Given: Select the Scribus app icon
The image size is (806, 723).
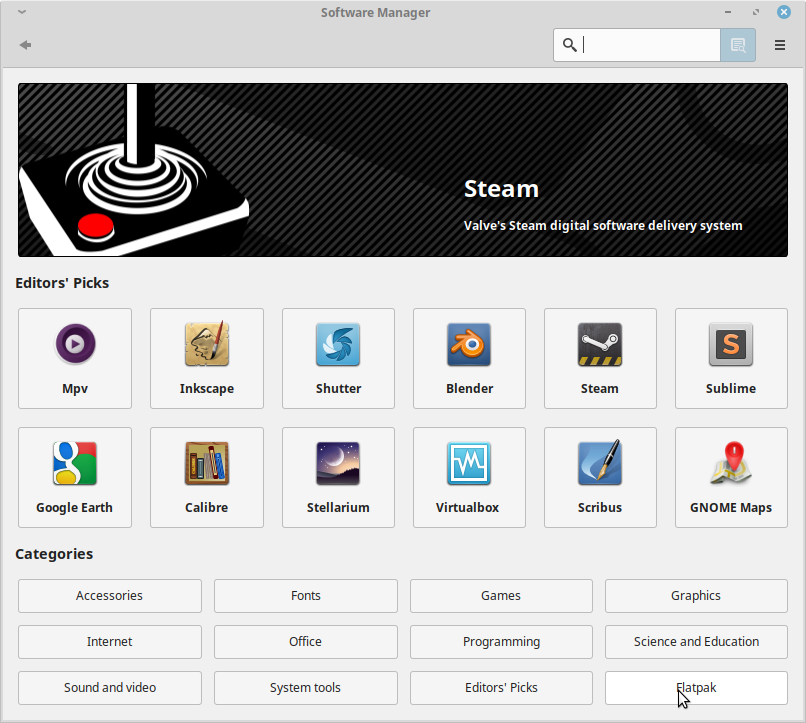Looking at the screenshot, I should coord(600,464).
